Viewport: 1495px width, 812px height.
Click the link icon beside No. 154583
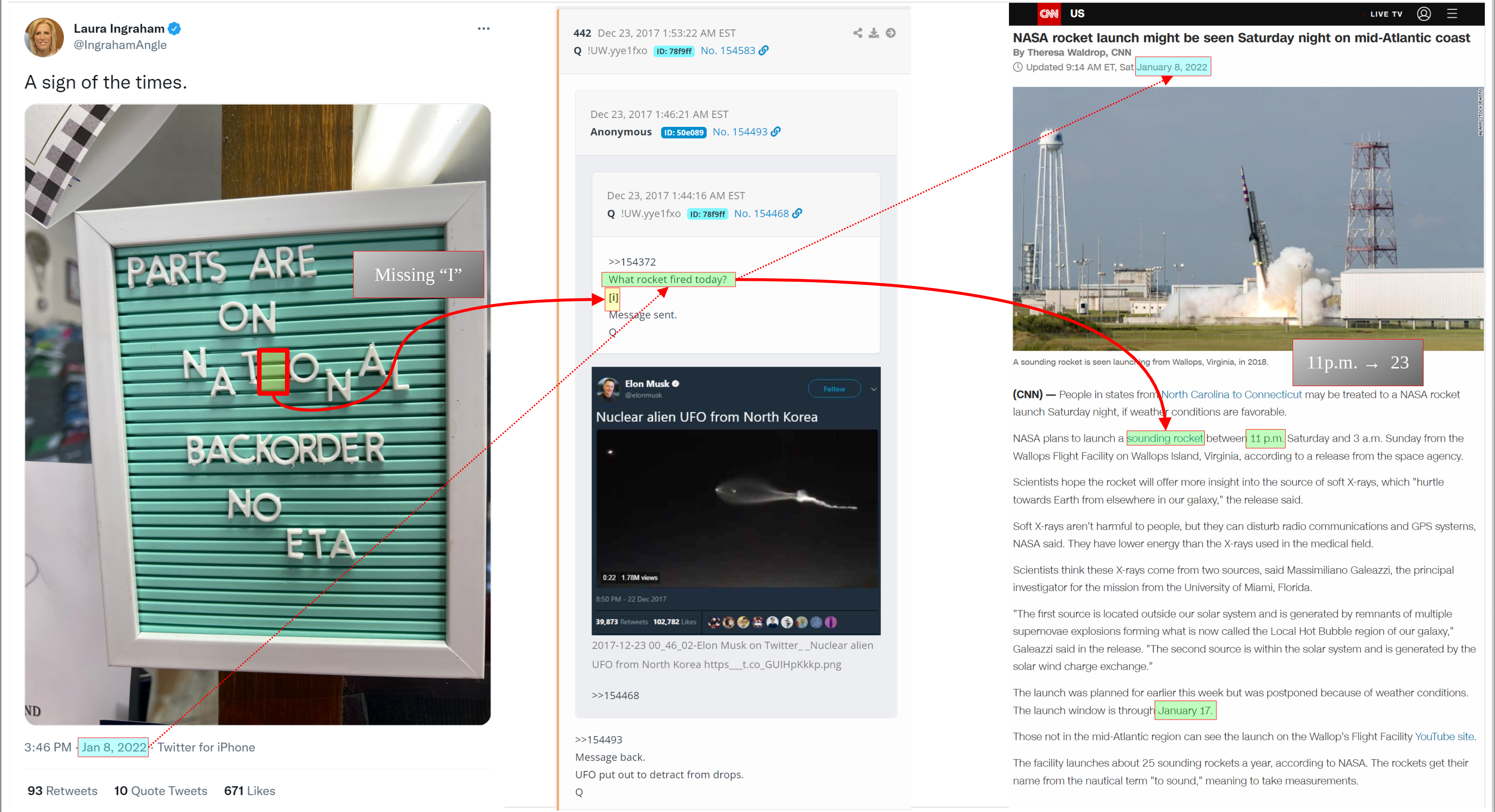tap(764, 50)
